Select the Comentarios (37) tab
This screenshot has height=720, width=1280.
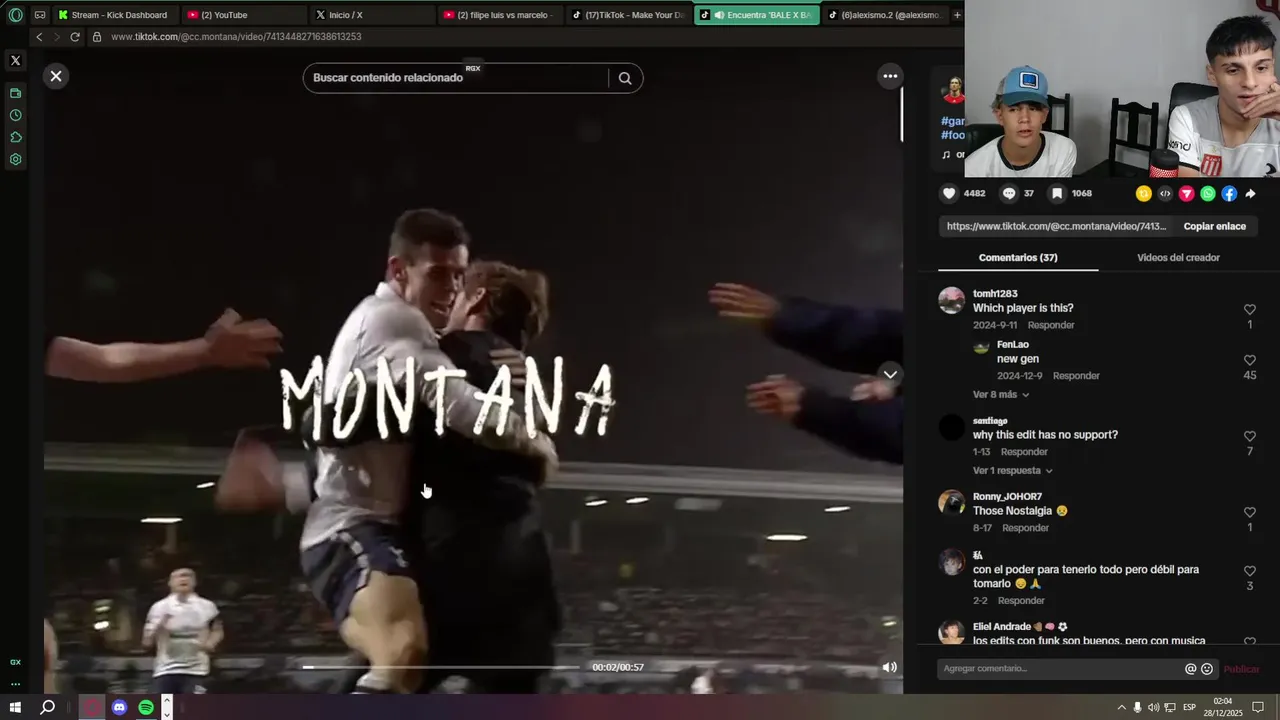[x=1018, y=257]
